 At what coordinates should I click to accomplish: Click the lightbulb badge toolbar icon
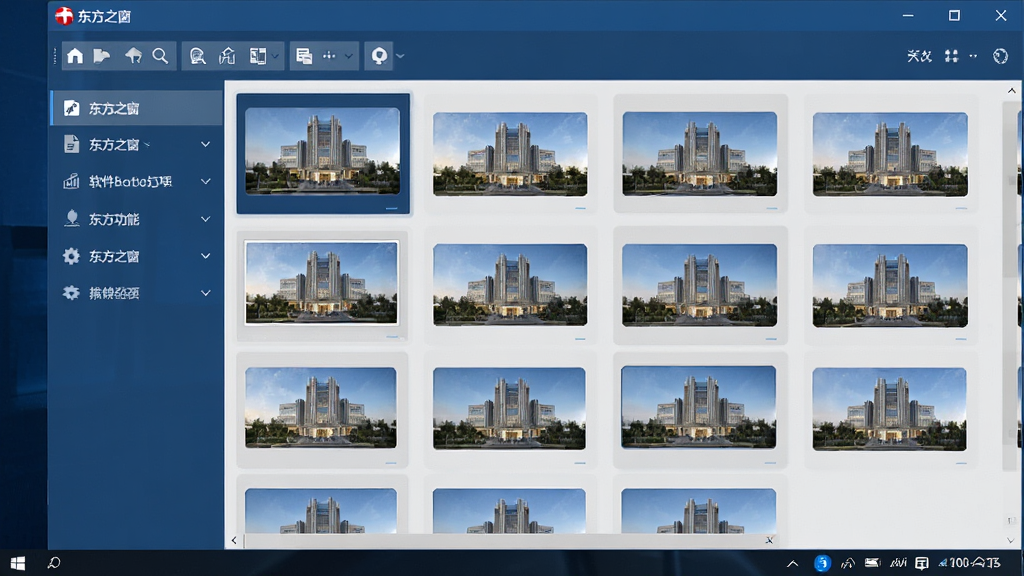point(379,56)
